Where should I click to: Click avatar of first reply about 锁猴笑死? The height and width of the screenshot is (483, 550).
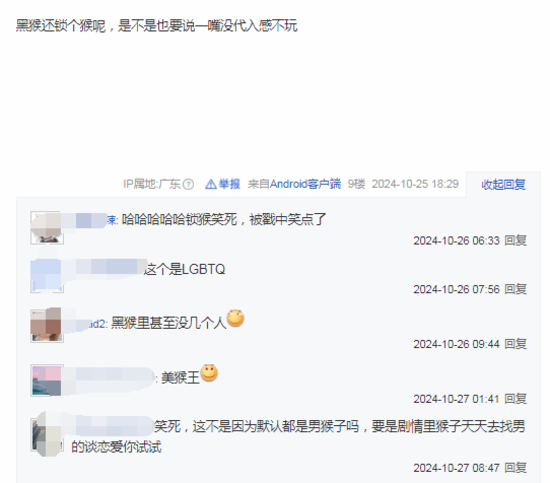point(47,228)
